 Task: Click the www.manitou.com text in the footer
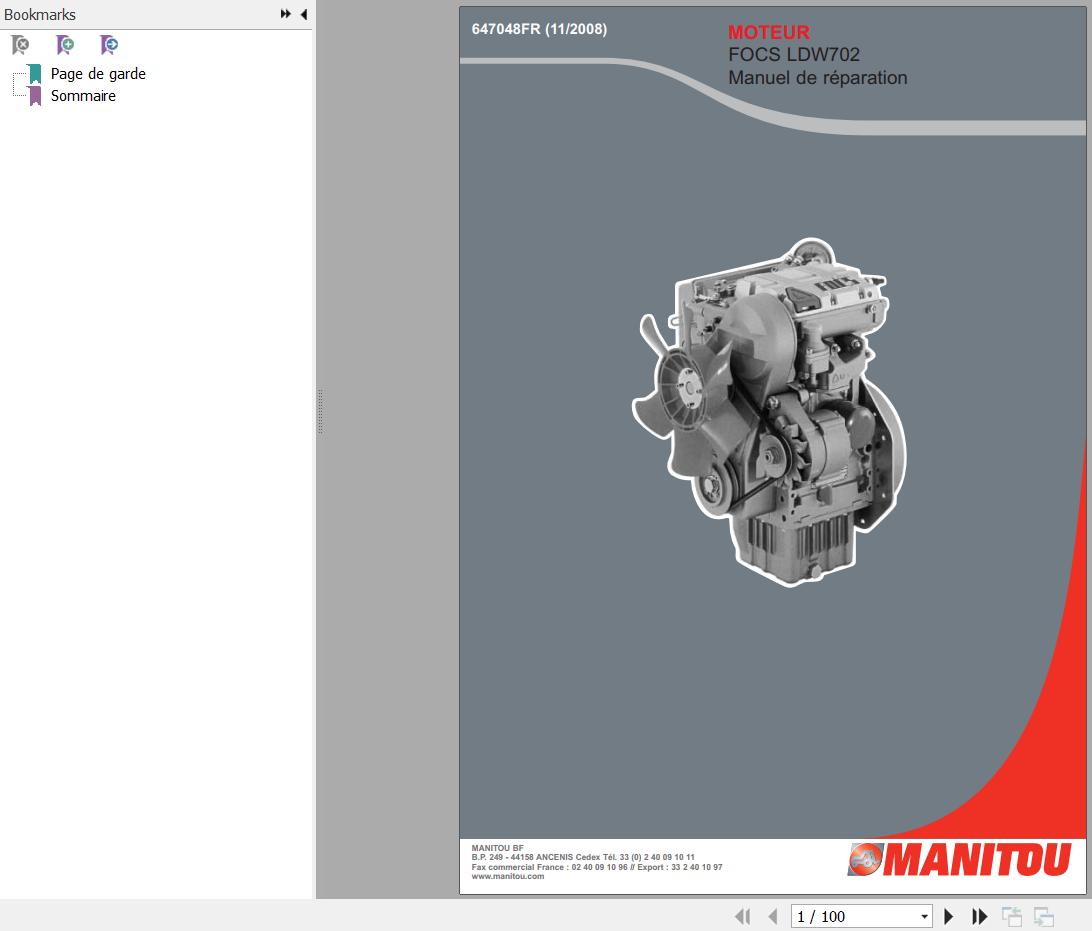[508, 876]
